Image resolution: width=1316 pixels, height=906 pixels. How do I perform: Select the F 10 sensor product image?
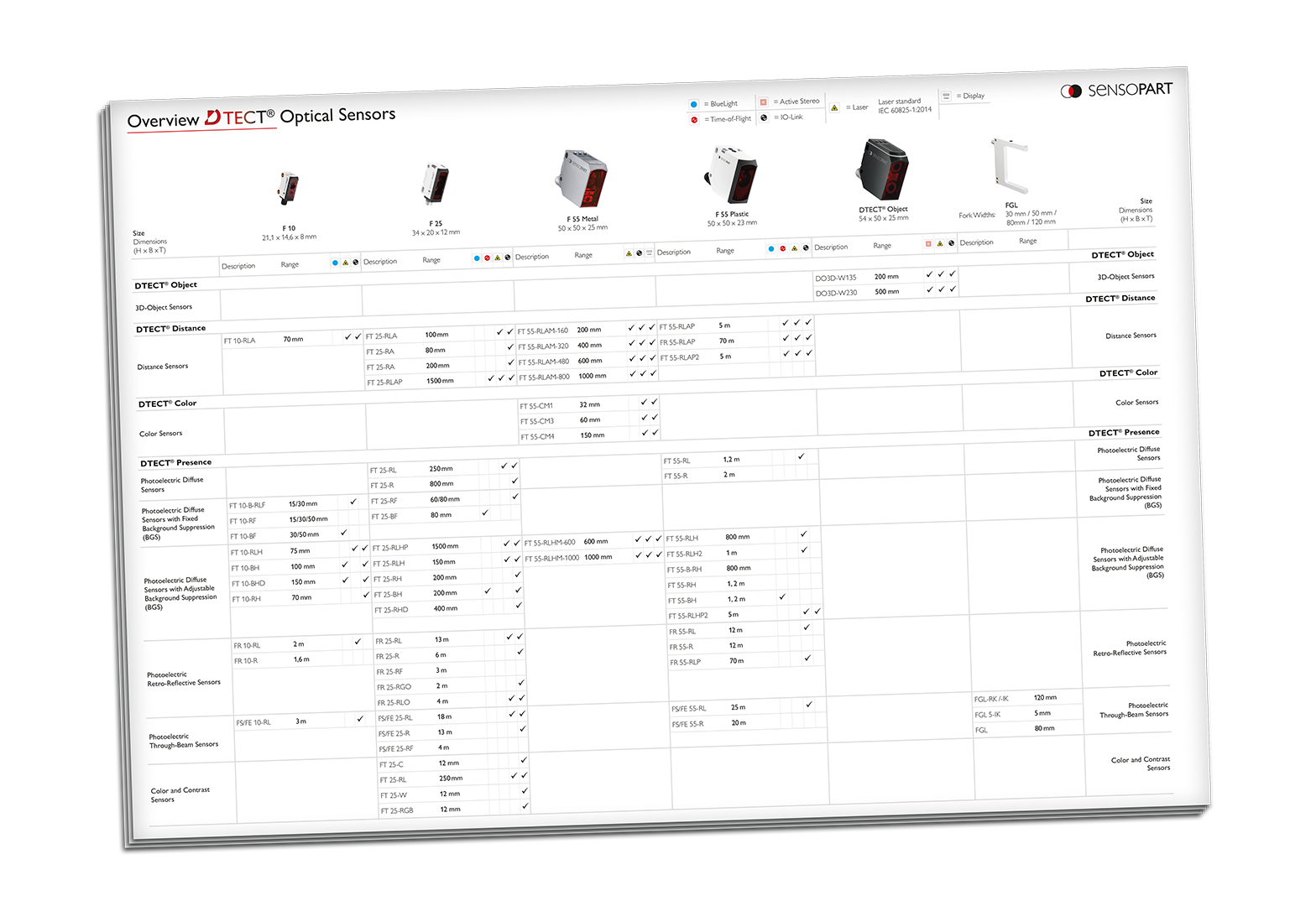pyautogui.click(x=288, y=187)
